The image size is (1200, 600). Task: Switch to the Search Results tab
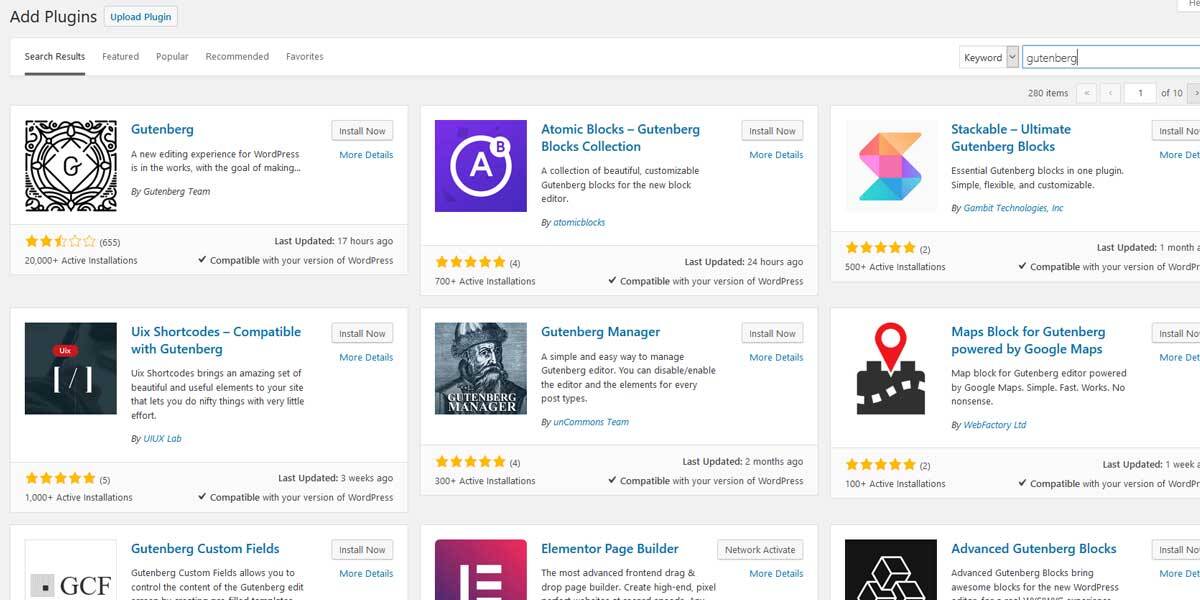click(x=55, y=57)
